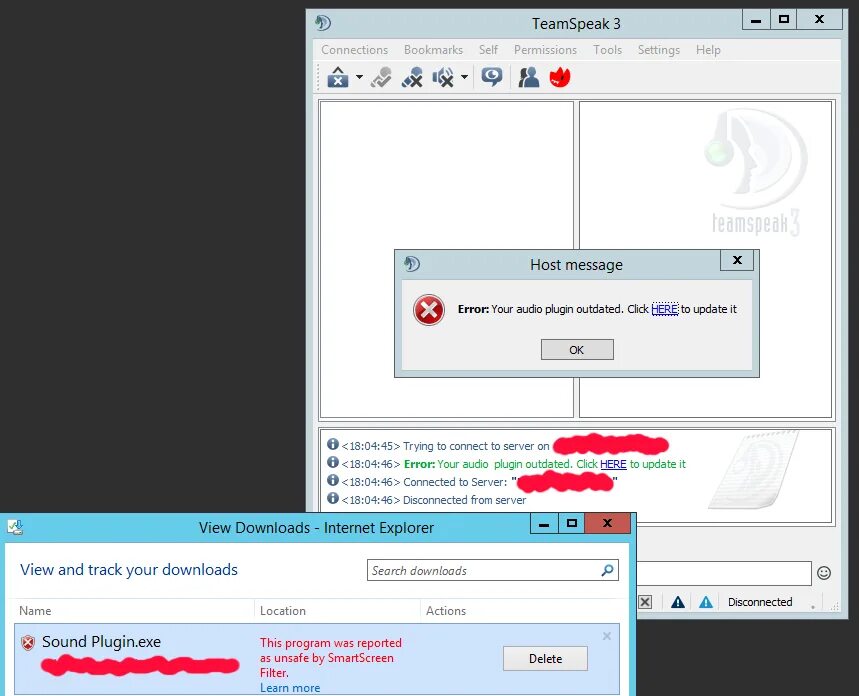The height and width of the screenshot is (696, 859).
Task: Click the View Downloads window title icon
Action: click(x=15, y=527)
